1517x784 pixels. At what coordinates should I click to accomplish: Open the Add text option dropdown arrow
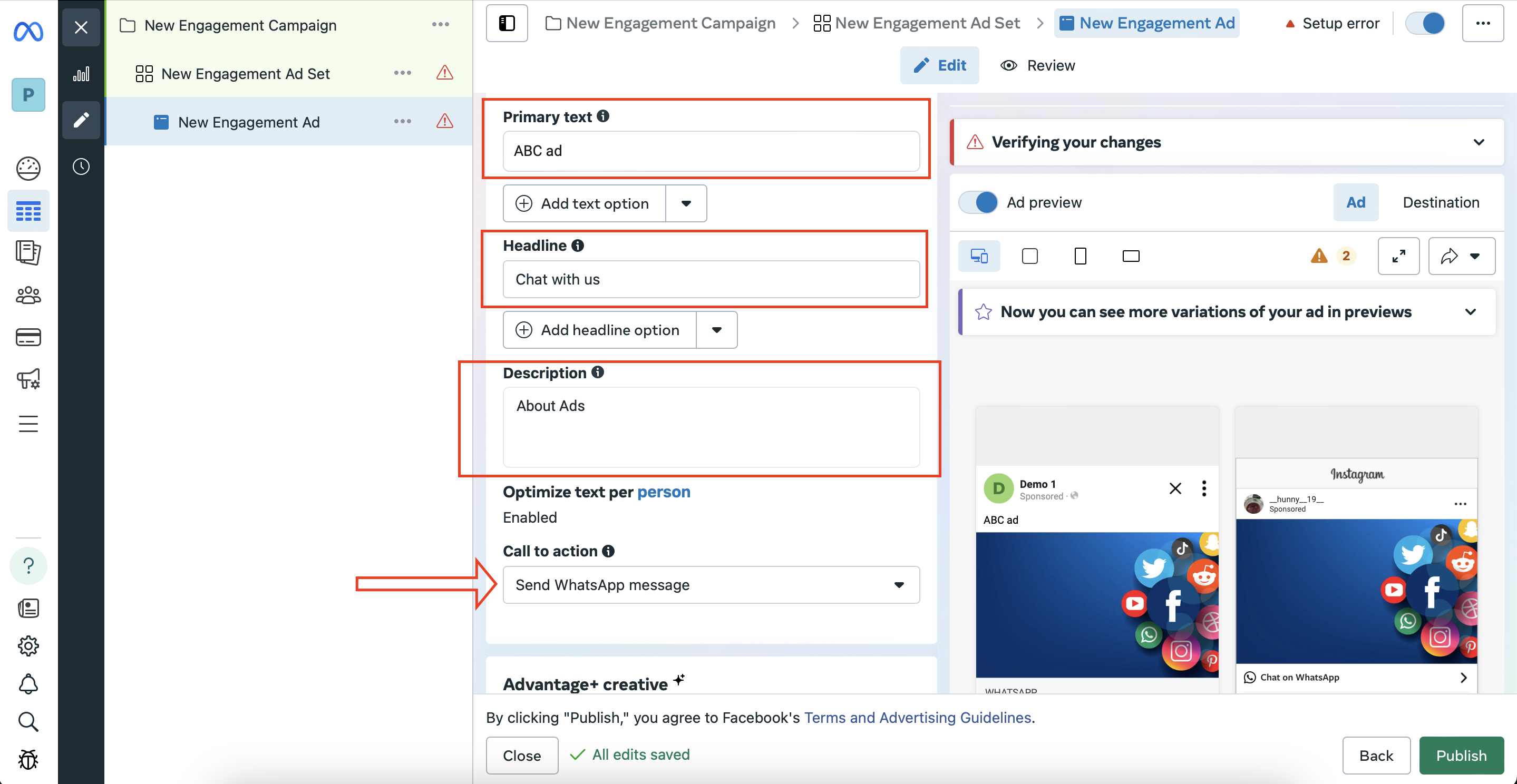click(x=686, y=204)
